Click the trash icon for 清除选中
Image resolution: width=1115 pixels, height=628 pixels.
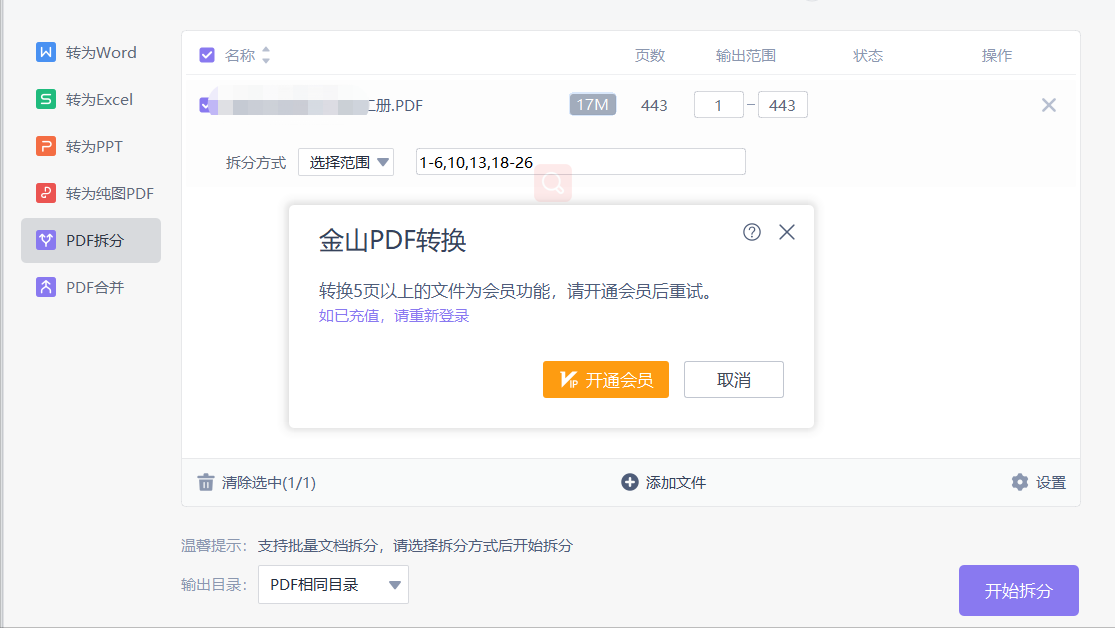[206, 482]
